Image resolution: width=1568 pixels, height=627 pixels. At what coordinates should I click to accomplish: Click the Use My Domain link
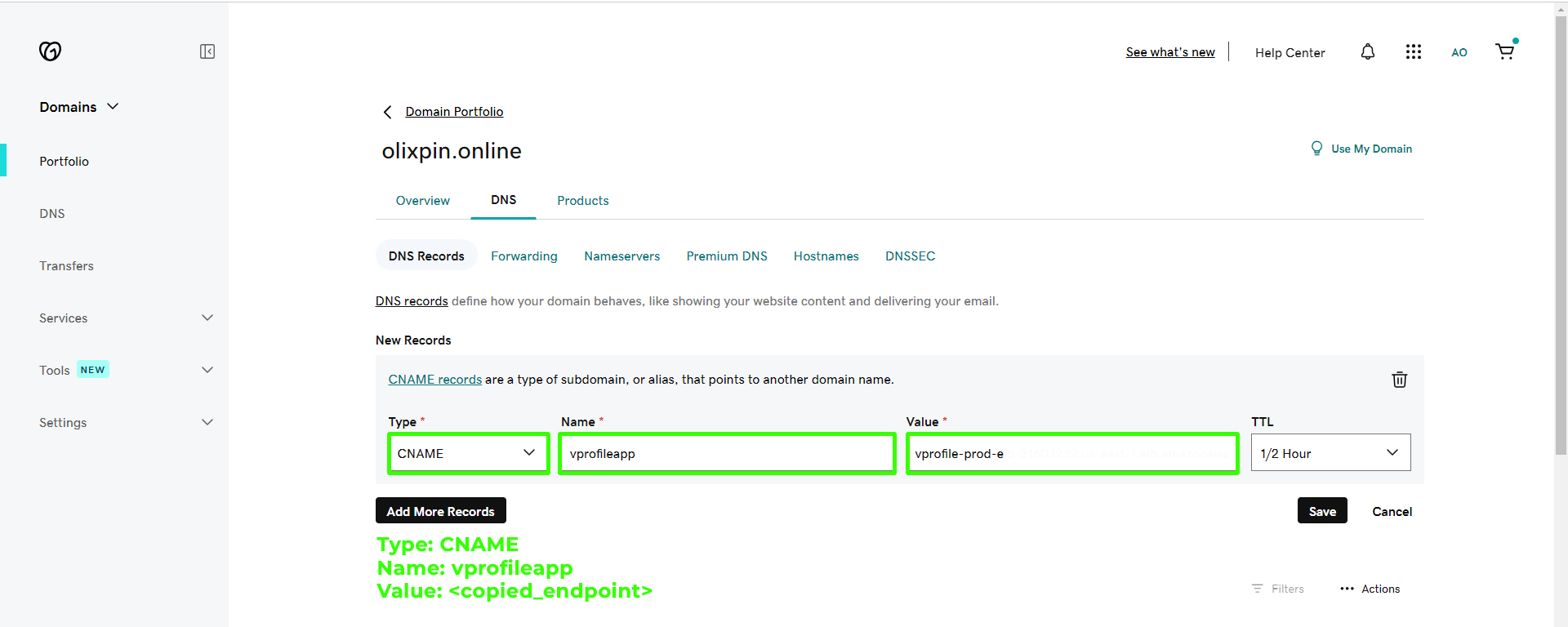(x=1371, y=149)
